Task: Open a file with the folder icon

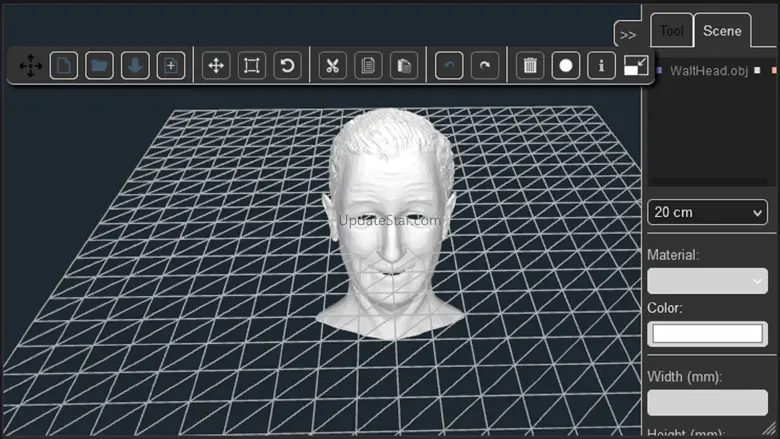Action: tap(99, 66)
